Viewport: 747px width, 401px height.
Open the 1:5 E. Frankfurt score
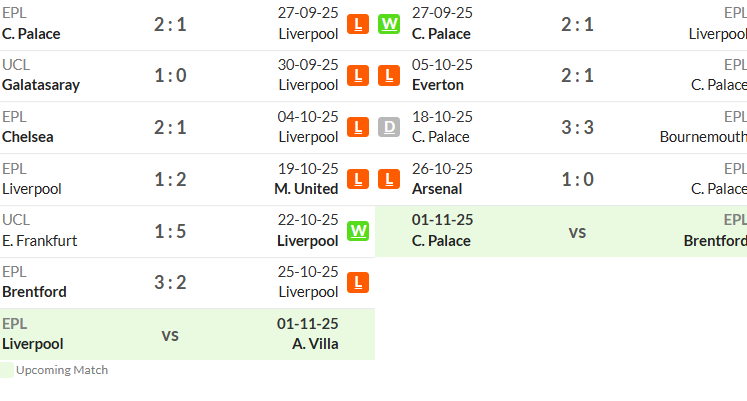pos(170,231)
